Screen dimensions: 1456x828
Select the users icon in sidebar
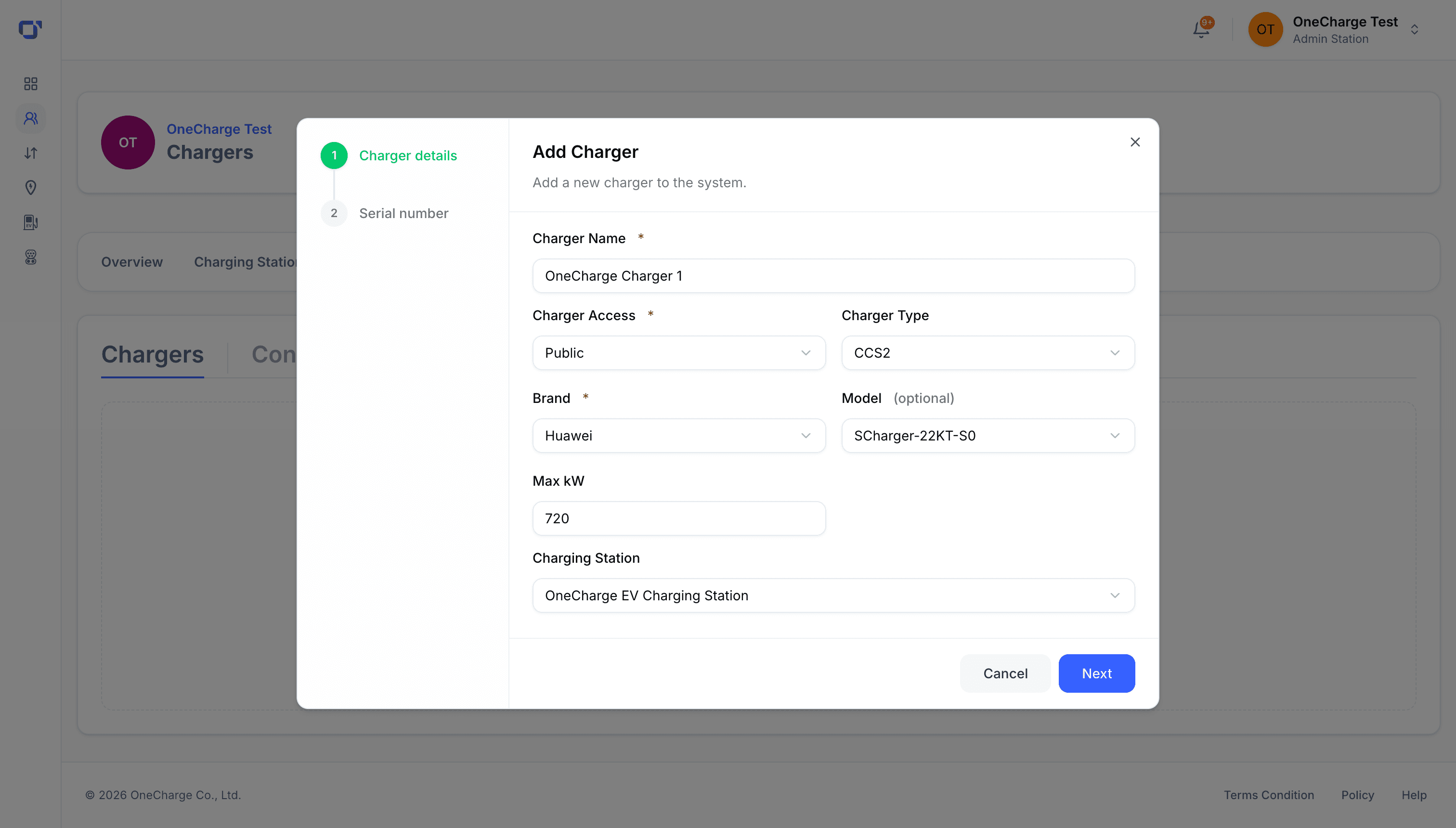coord(31,118)
